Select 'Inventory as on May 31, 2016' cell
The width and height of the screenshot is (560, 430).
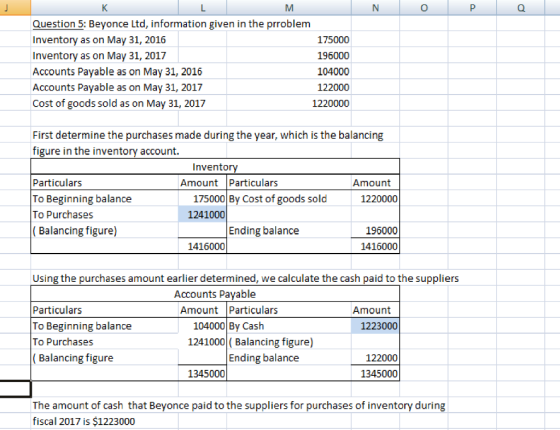tap(99, 40)
